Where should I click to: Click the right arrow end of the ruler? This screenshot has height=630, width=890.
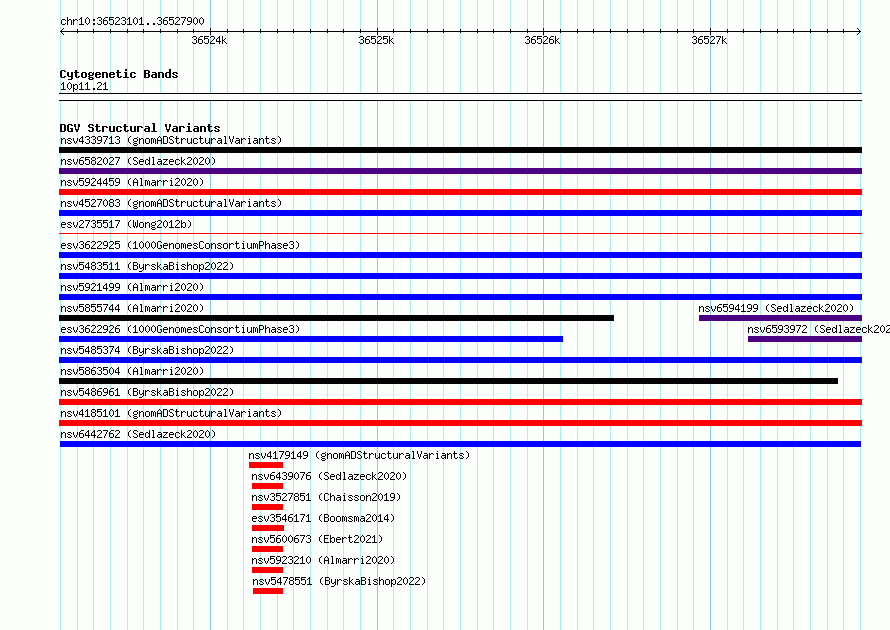tap(859, 32)
